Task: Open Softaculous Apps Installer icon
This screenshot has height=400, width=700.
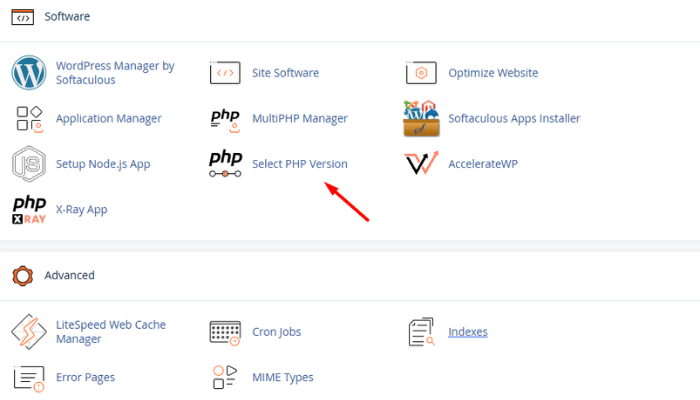Action: pos(421,118)
